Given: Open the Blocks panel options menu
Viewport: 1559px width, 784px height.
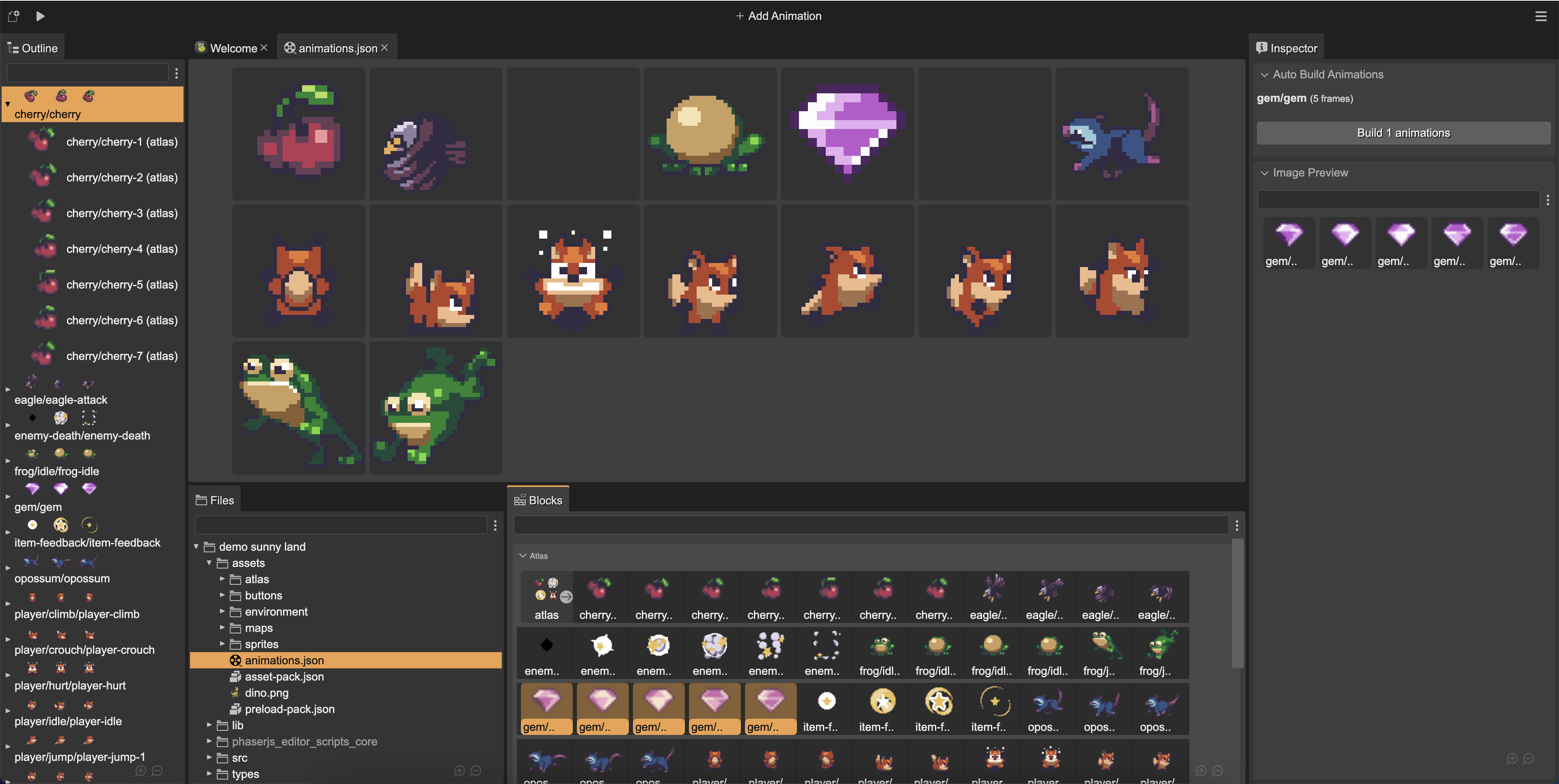Looking at the screenshot, I should click(x=1236, y=525).
